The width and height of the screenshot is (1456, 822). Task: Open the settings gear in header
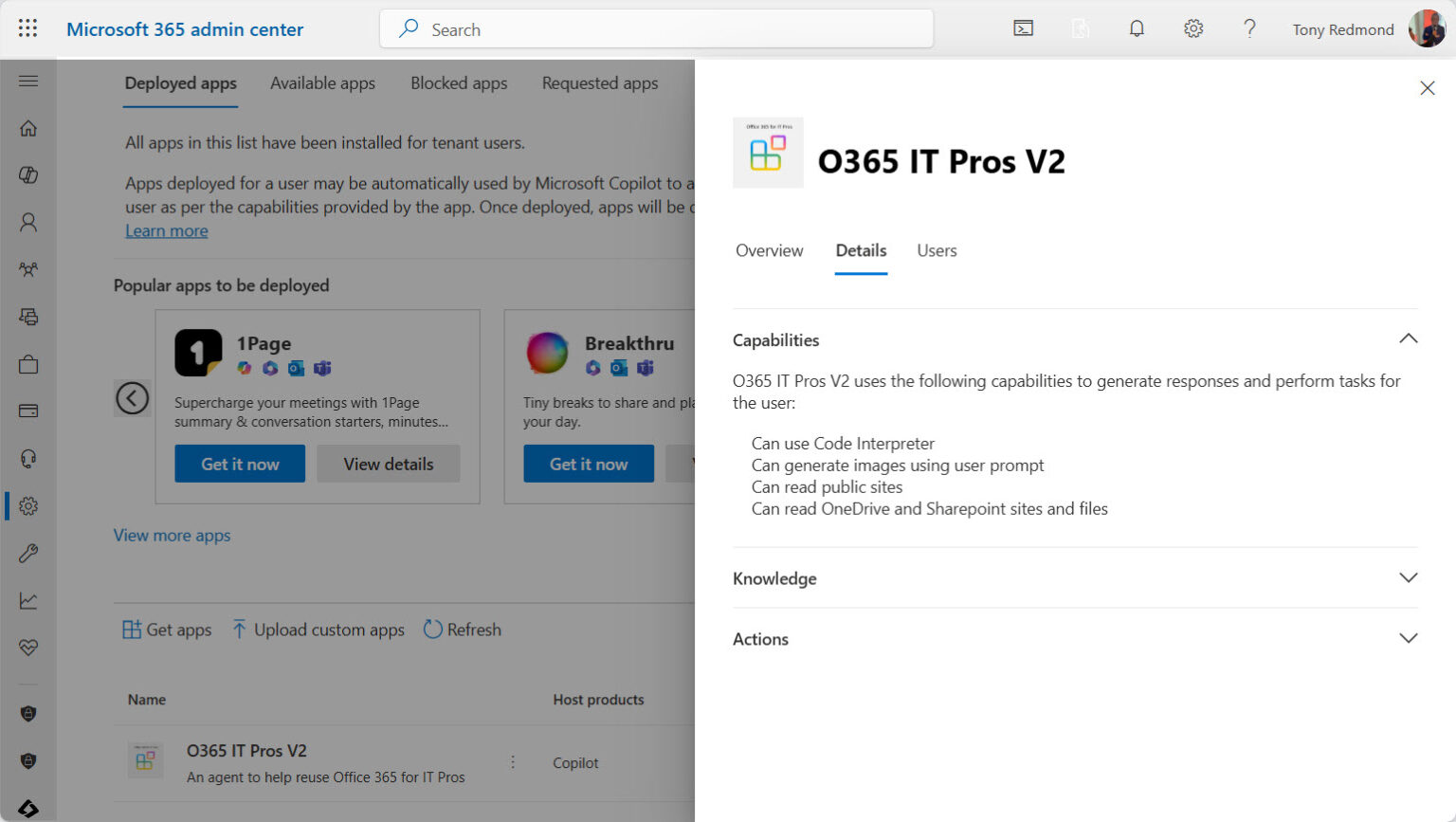[1193, 28]
